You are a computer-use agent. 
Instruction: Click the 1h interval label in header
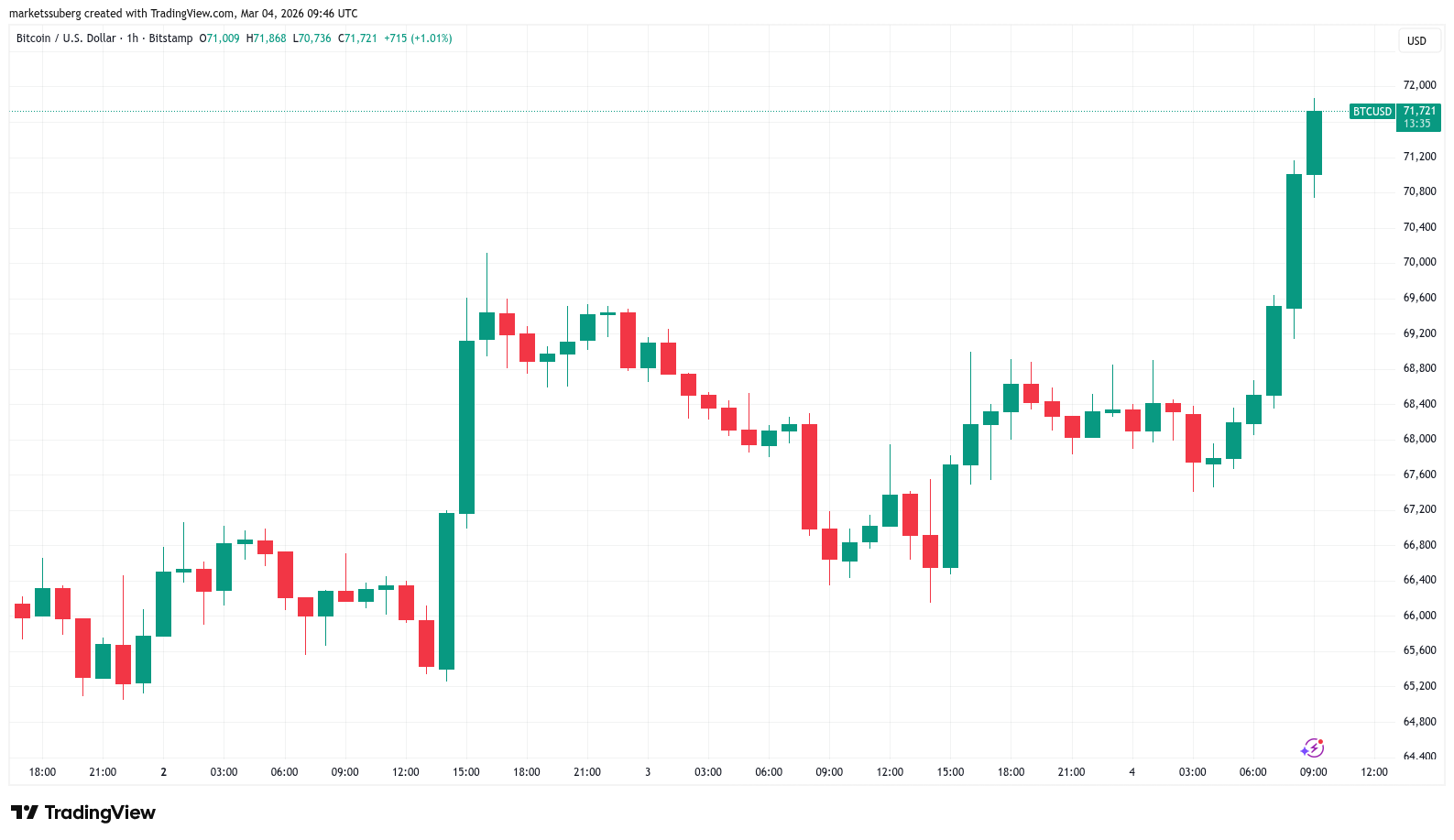133,38
